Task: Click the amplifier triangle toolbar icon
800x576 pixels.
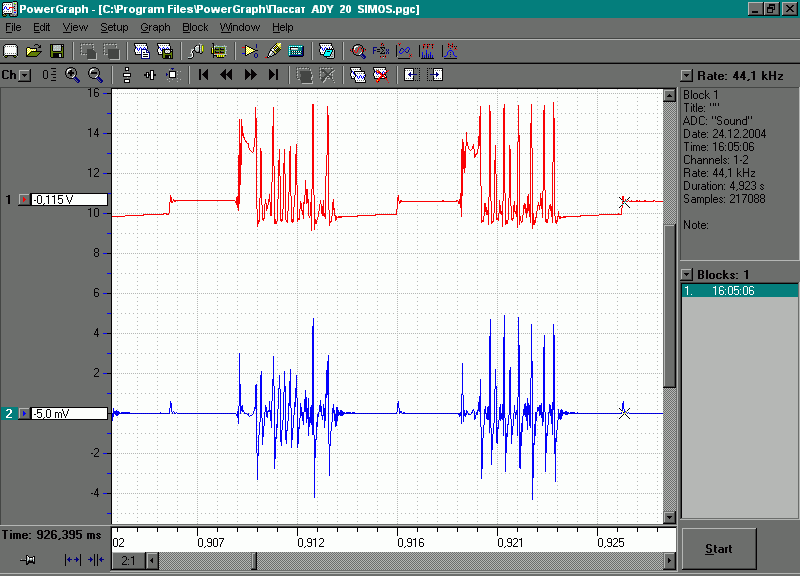Action: pyautogui.click(x=250, y=51)
